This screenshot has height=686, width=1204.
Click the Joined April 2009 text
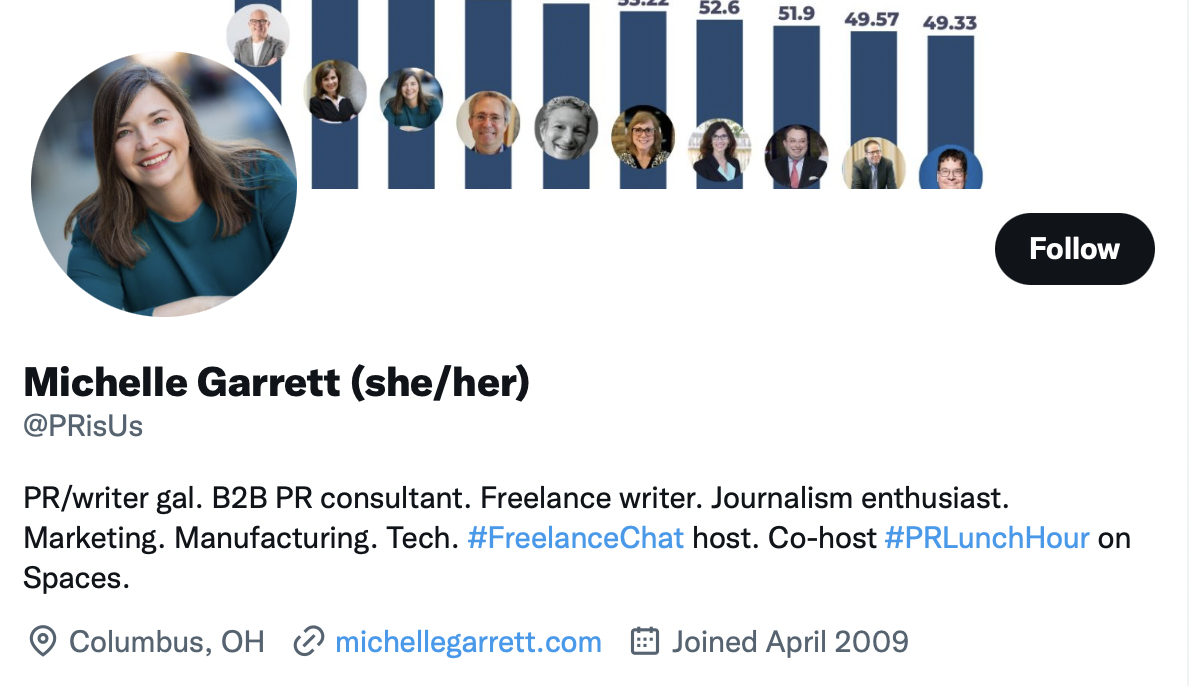(790, 641)
